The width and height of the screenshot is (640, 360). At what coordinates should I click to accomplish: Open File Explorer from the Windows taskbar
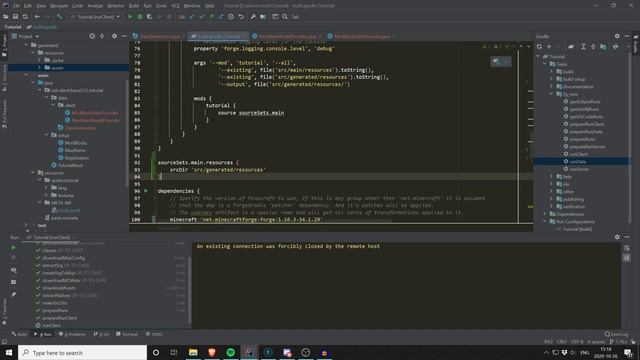click(193, 352)
